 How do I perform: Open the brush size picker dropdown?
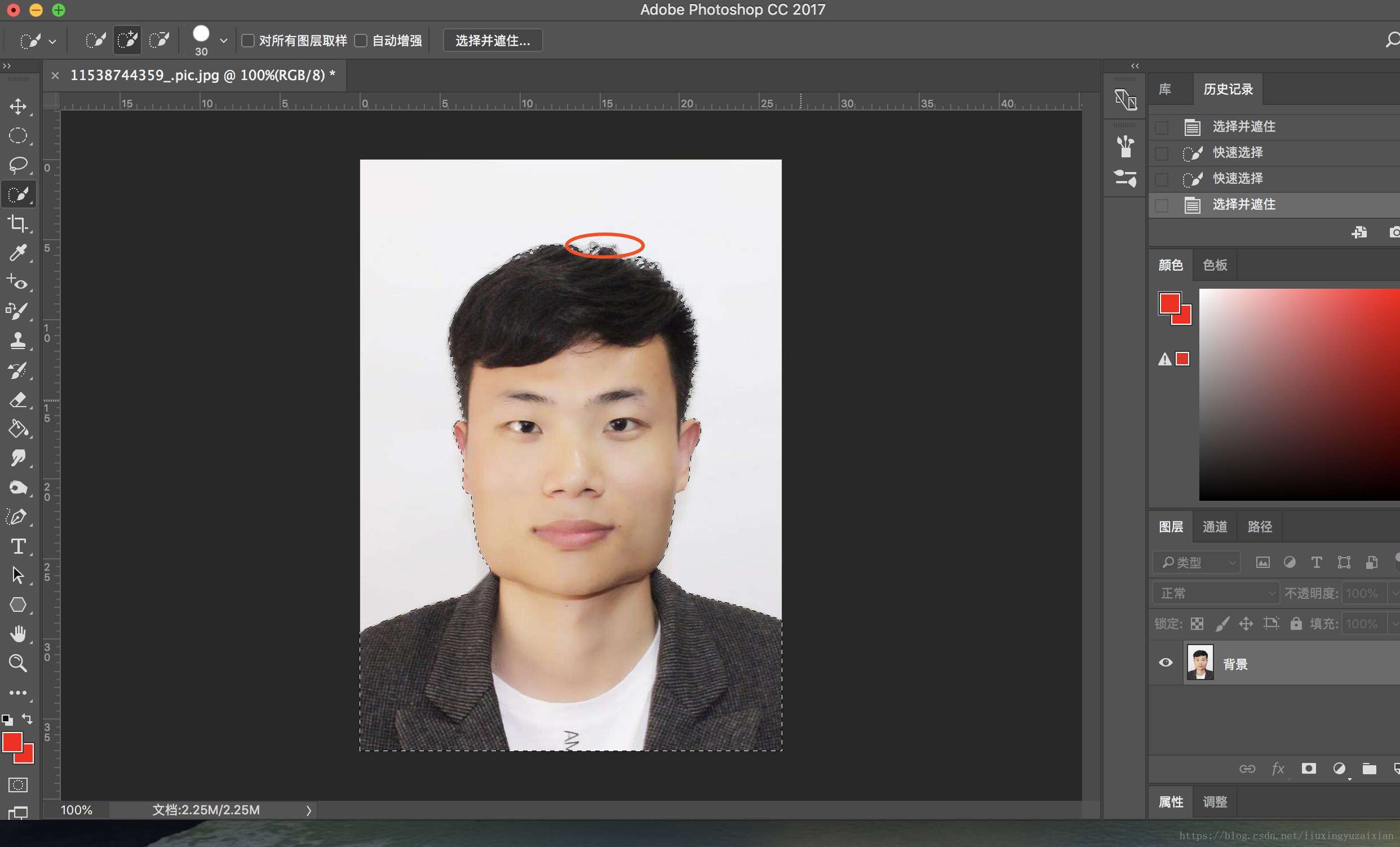click(224, 41)
